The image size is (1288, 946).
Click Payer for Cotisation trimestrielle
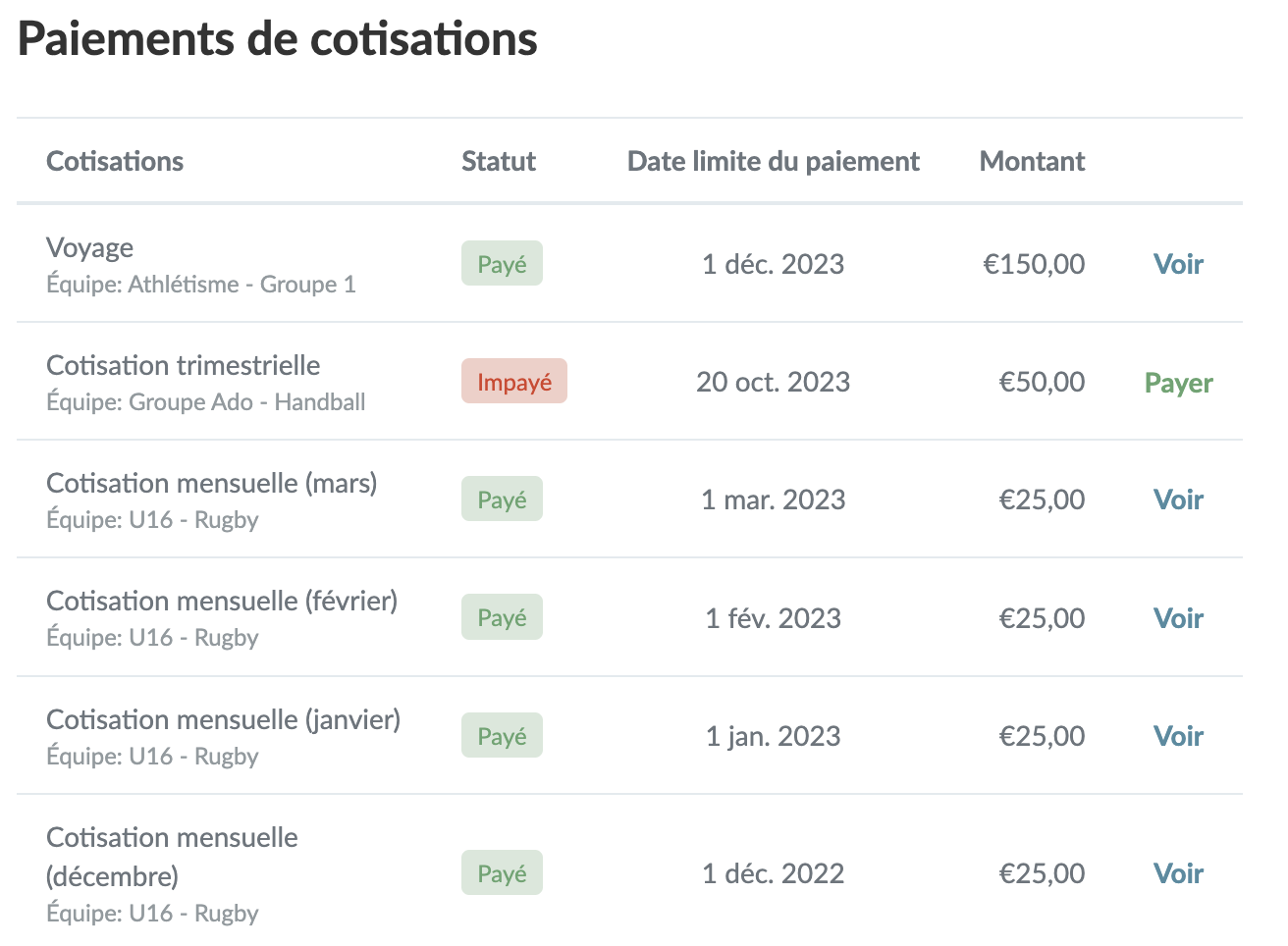1178,383
